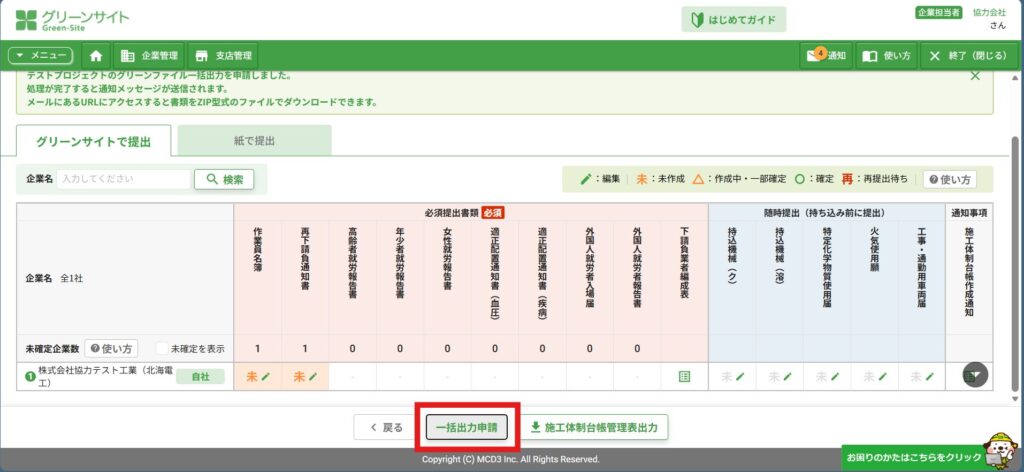
Task: Click the 施工体制台帳作成通知 round icon
Action: pyautogui.click(x=975, y=375)
